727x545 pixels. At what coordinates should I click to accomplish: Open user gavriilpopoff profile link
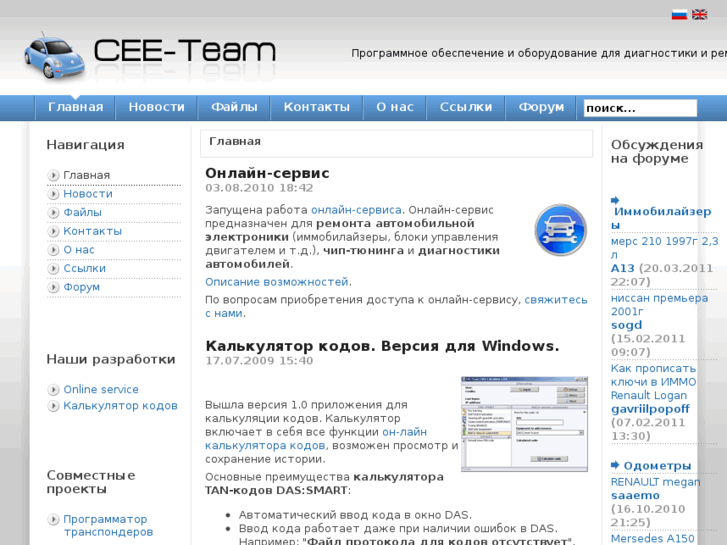pyautogui.click(x=650, y=410)
